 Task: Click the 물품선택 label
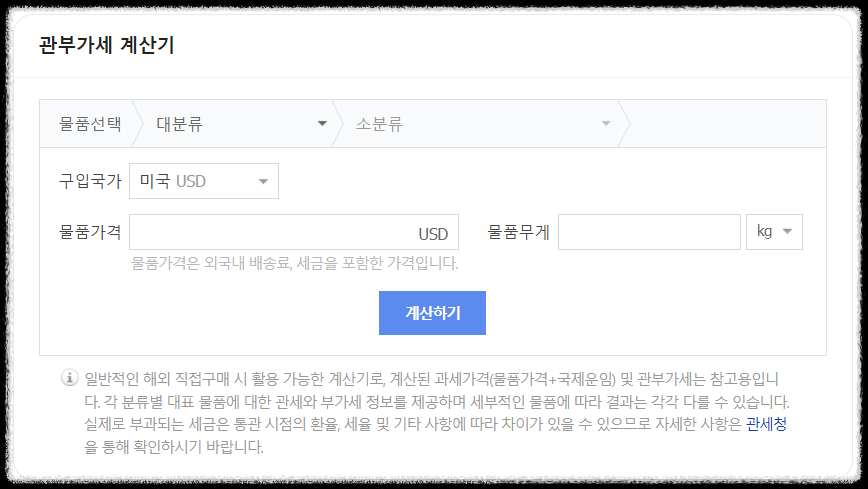click(90, 123)
